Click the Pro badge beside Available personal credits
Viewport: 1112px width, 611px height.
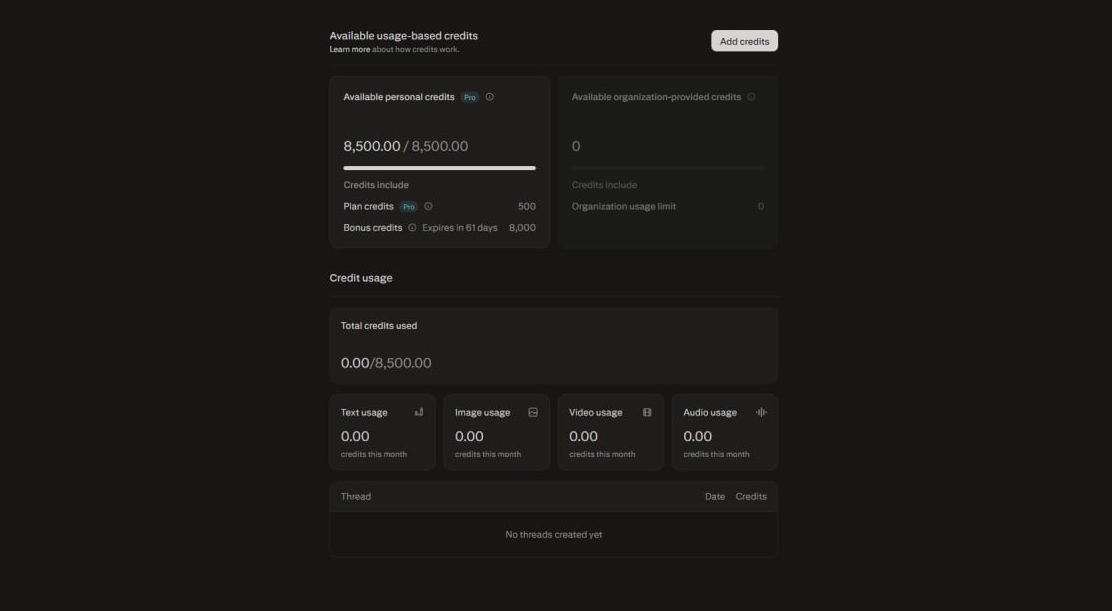pyautogui.click(x=469, y=97)
